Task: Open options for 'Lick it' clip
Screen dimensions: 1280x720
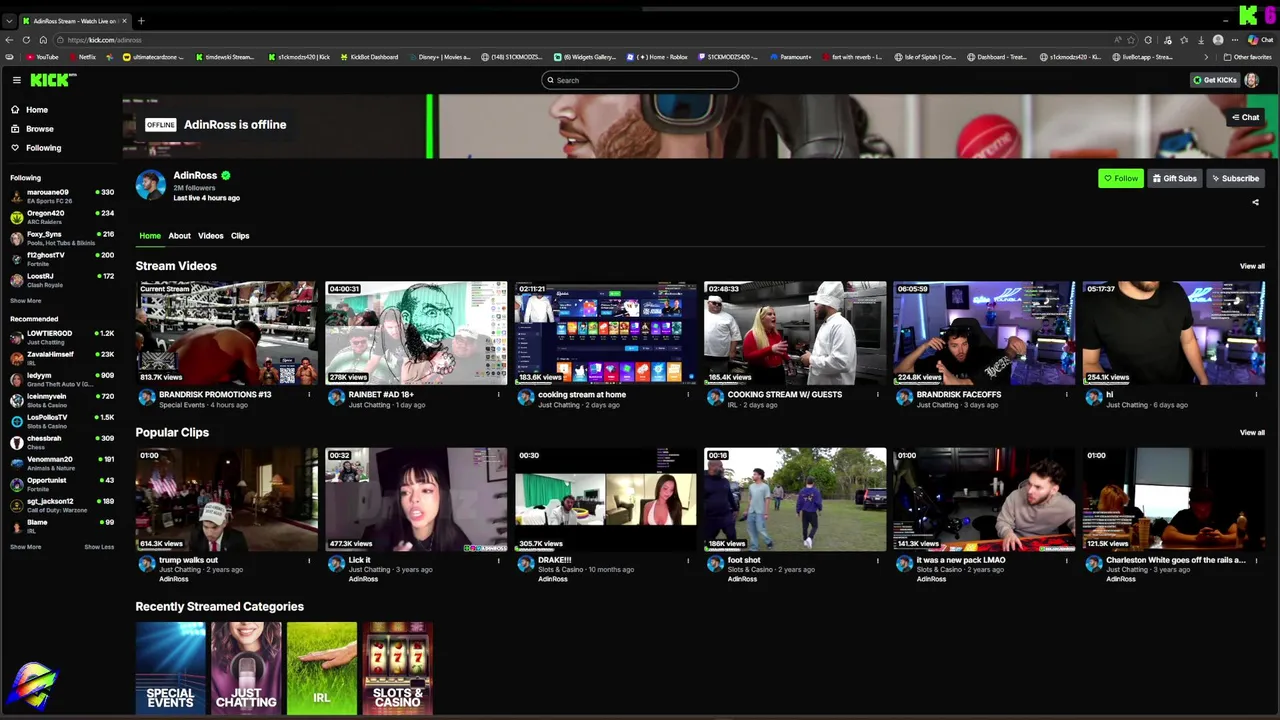Action: (x=499, y=561)
